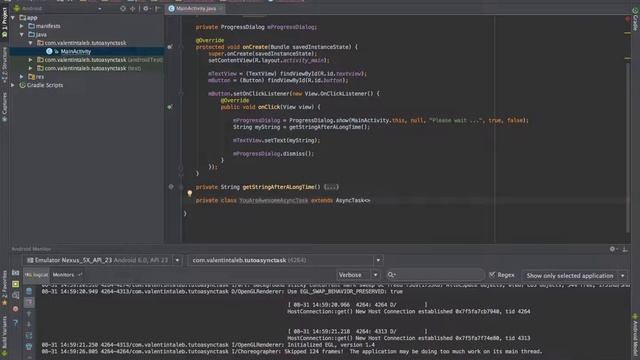Expand the res folder
The image size is (640, 360).
pos(22,77)
